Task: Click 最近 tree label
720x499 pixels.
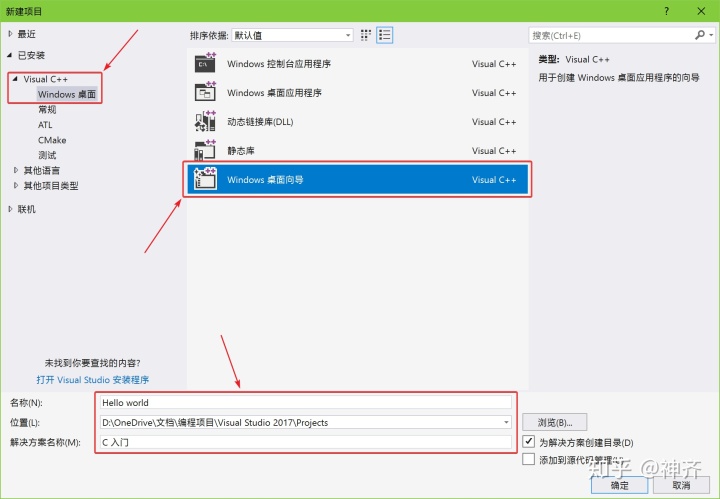Action: (x=27, y=34)
